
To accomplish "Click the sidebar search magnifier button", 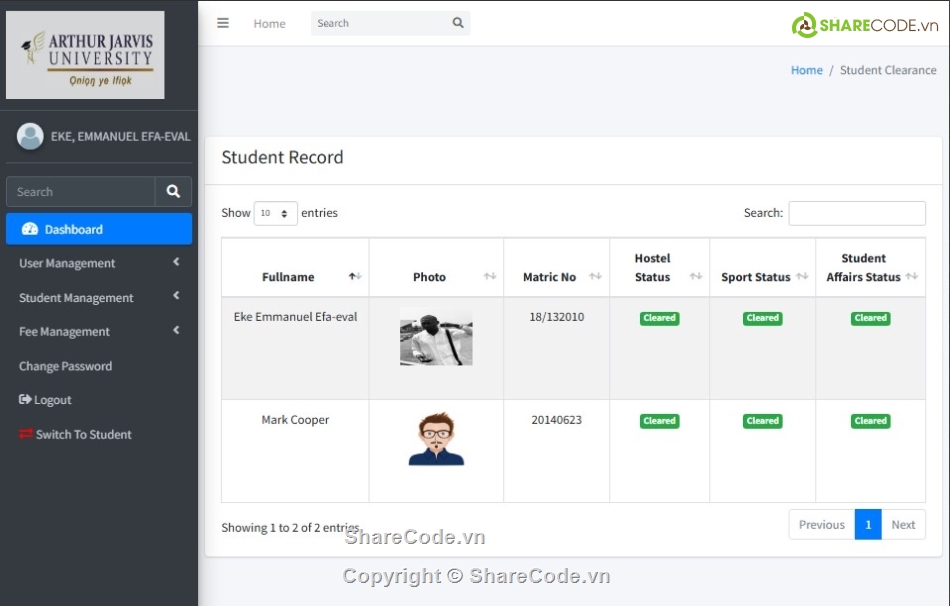I will coord(173,191).
